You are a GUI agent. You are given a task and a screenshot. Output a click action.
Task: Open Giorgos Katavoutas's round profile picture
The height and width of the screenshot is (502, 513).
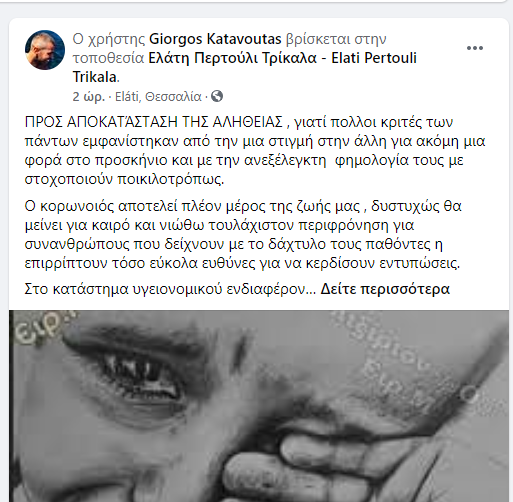[45, 50]
